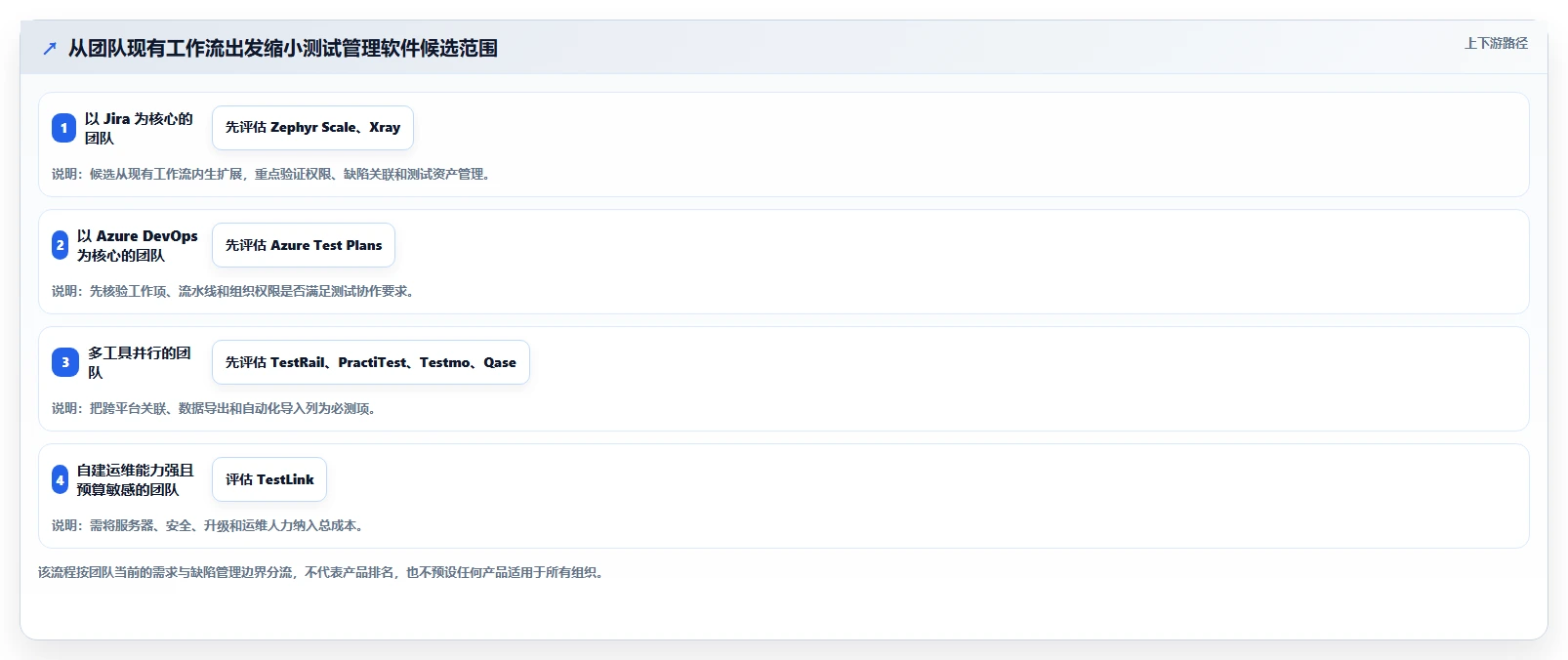This screenshot has height=660, width=1568.
Task: Click the step 3 number badge
Action: pos(65,362)
